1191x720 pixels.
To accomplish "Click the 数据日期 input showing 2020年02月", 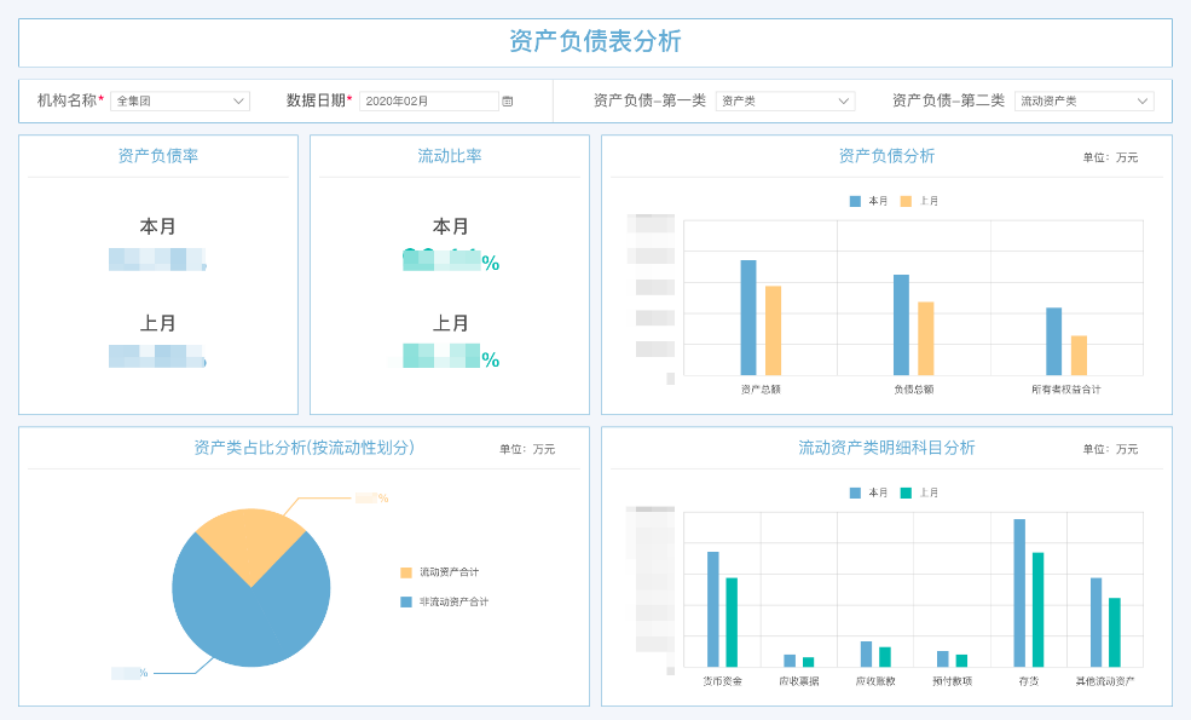I will click(x=428, y=101).
